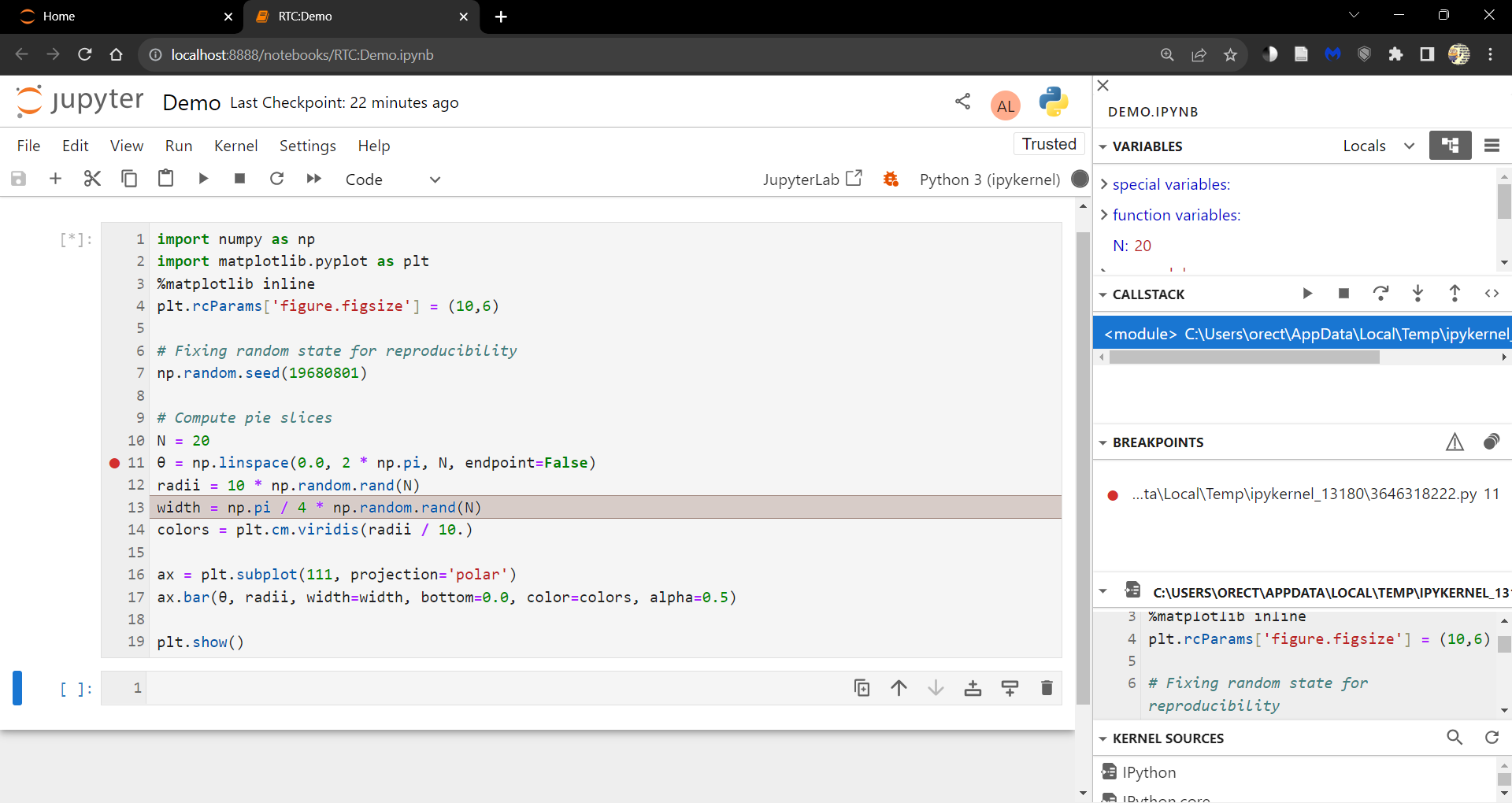
Task: Open the Kernel menu
Action: pos(235,146)
